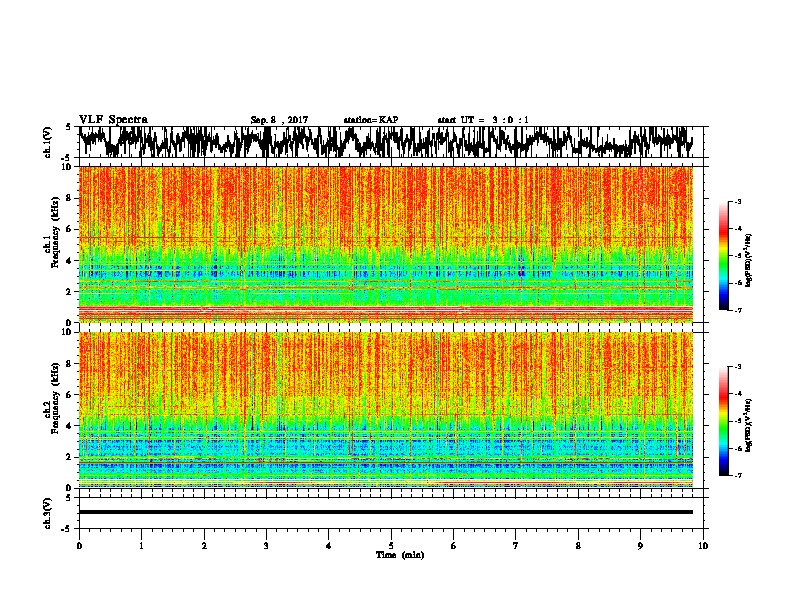Click the "-5" label on ch.2 color bar
792x612 pixels.
(738, 421)
